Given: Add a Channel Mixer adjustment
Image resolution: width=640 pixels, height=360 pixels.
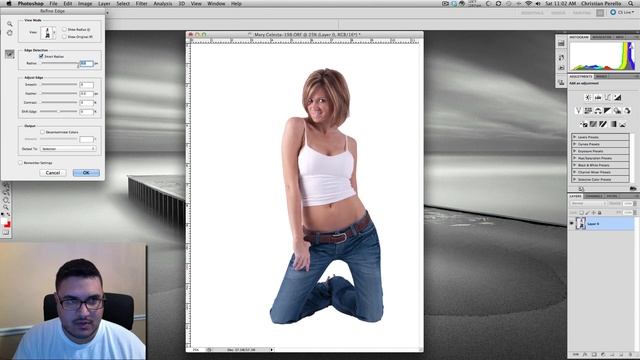Looking at the screenshot, I should pos(627,111).
